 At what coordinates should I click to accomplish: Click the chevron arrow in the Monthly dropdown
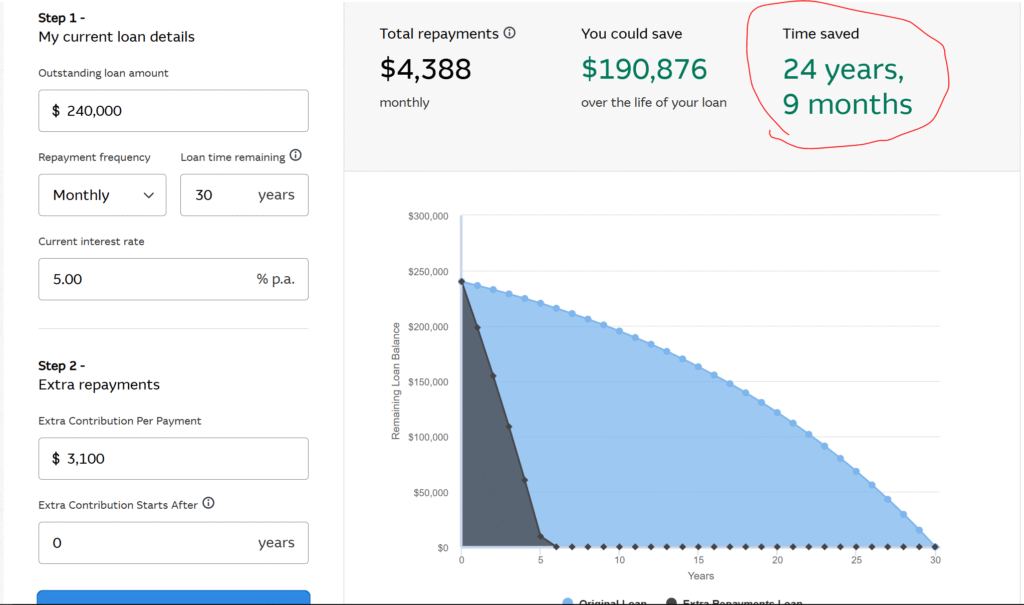(149, 195)
